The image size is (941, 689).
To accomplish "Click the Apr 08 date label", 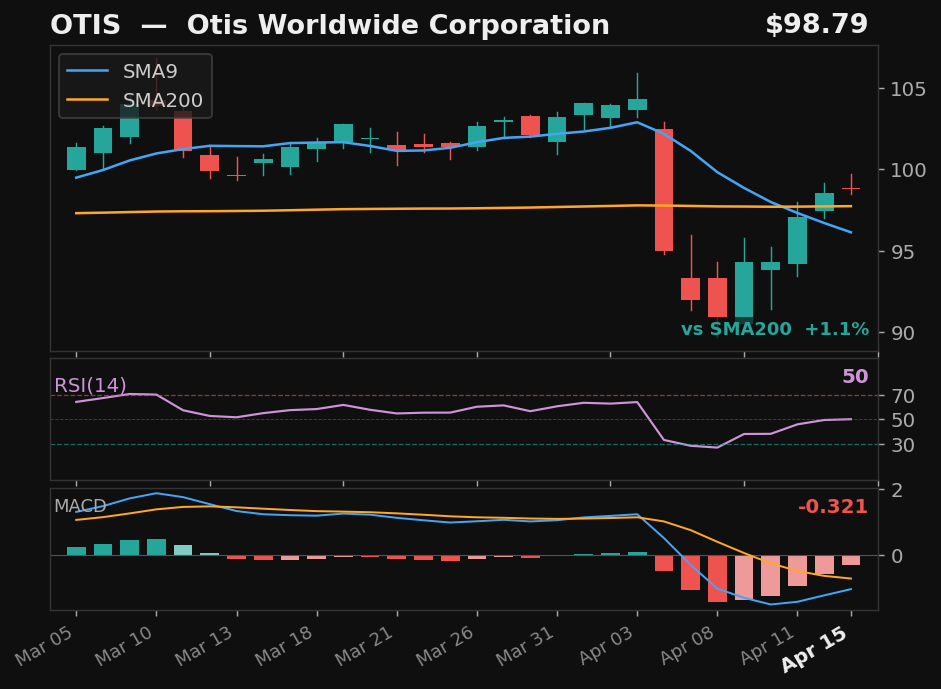I will (688, 646).
